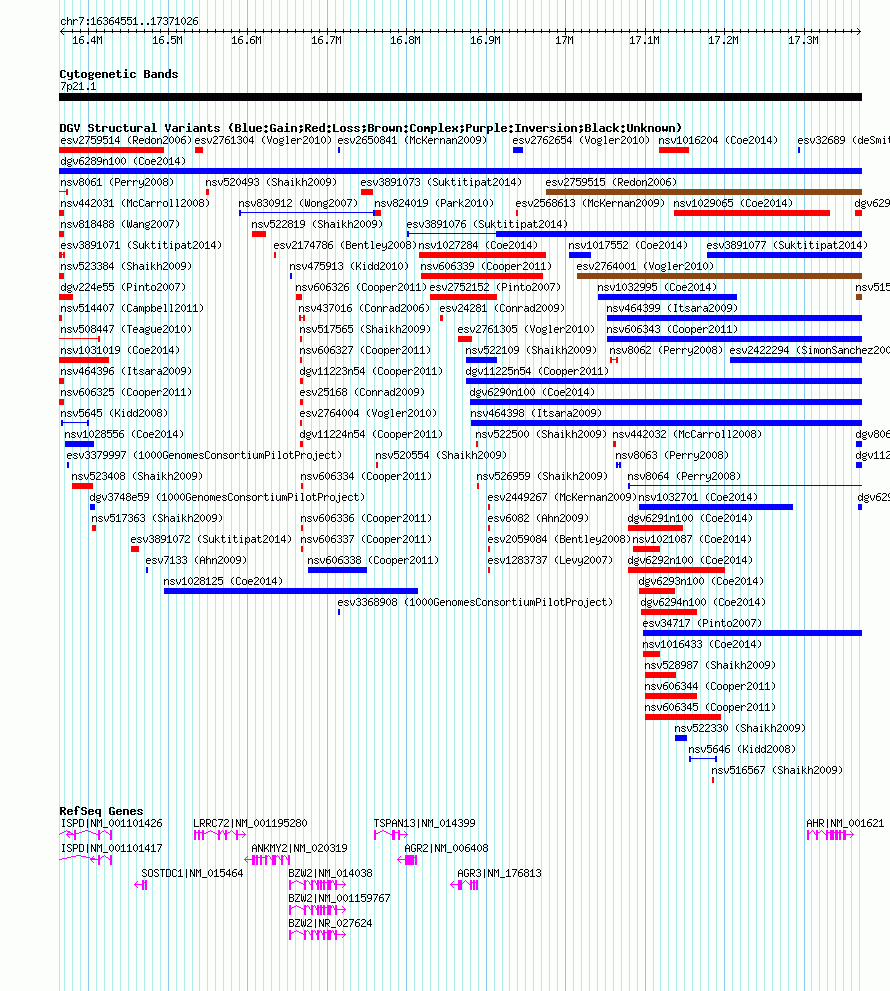
Task: Select the nsv1032701 (Coe2014) blue bar
Action: pyautogui.click(x=716, y=507)
